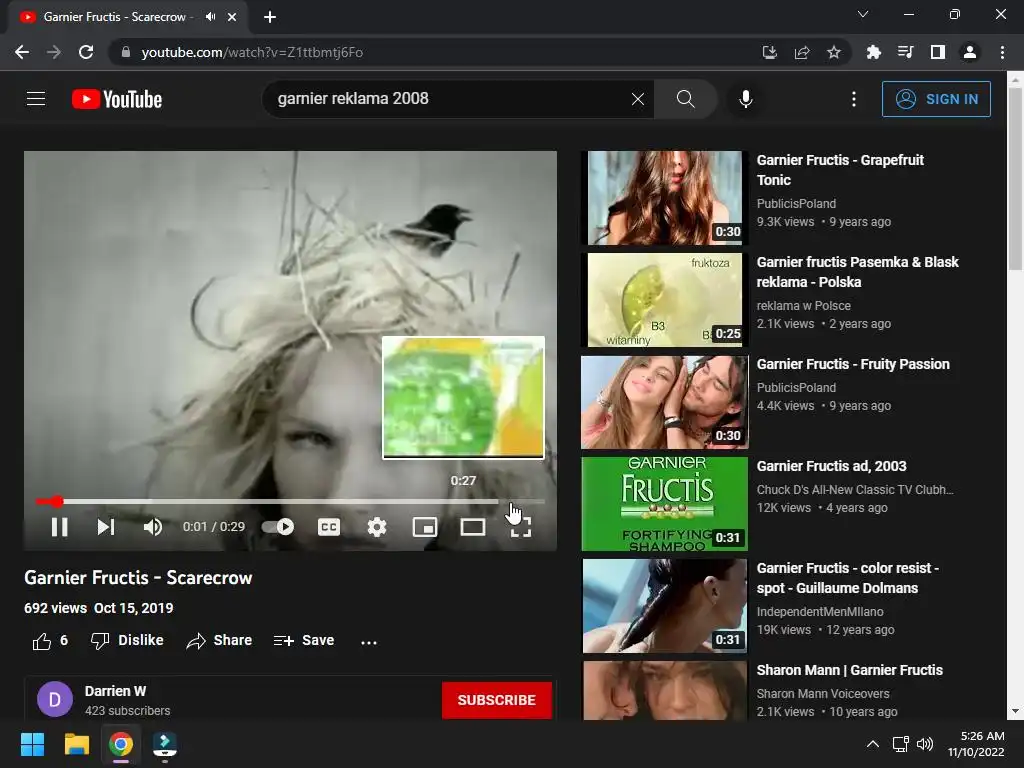
Task: Open Chrome three-dot menu
Action: click(1002, 52)
